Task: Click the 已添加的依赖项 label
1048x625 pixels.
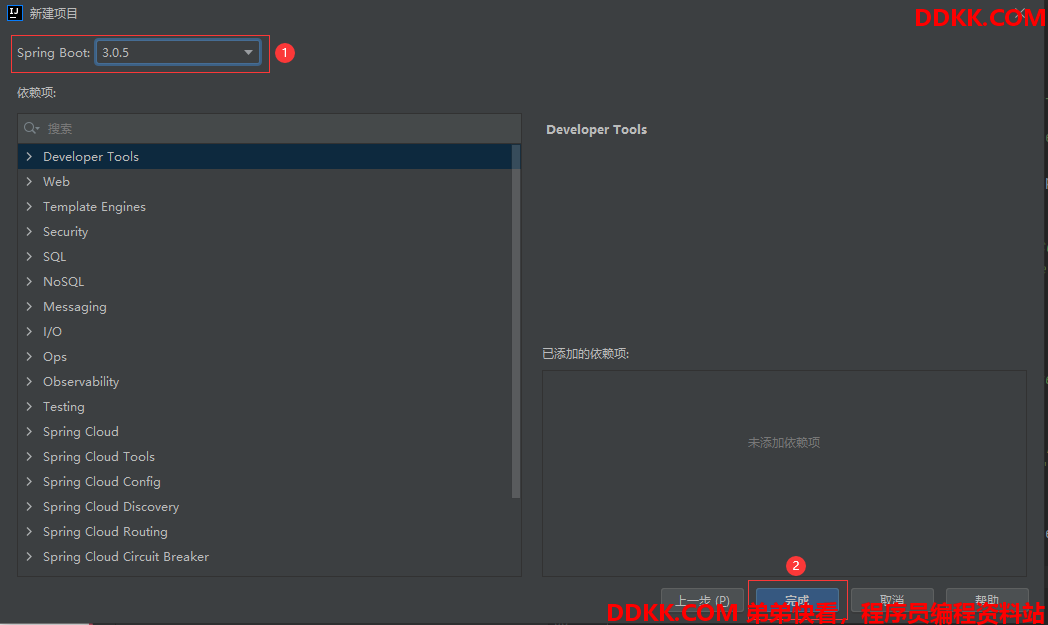Action: pyautogui.click(x=585, y=354)
